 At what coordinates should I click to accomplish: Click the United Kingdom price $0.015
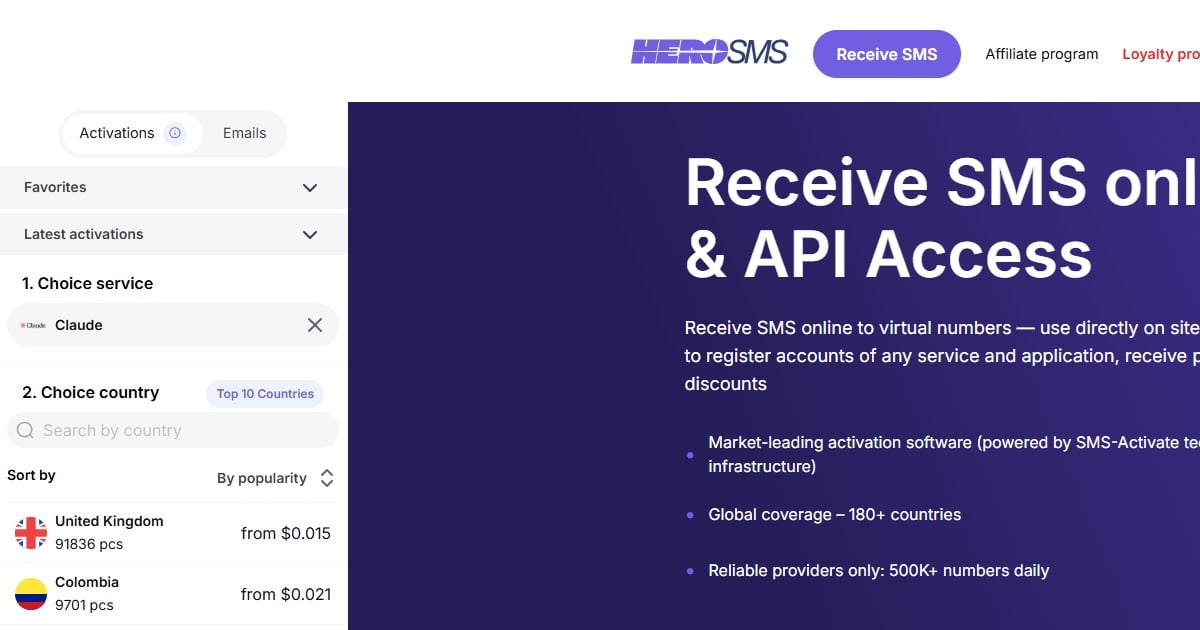[x=286, y=533]
